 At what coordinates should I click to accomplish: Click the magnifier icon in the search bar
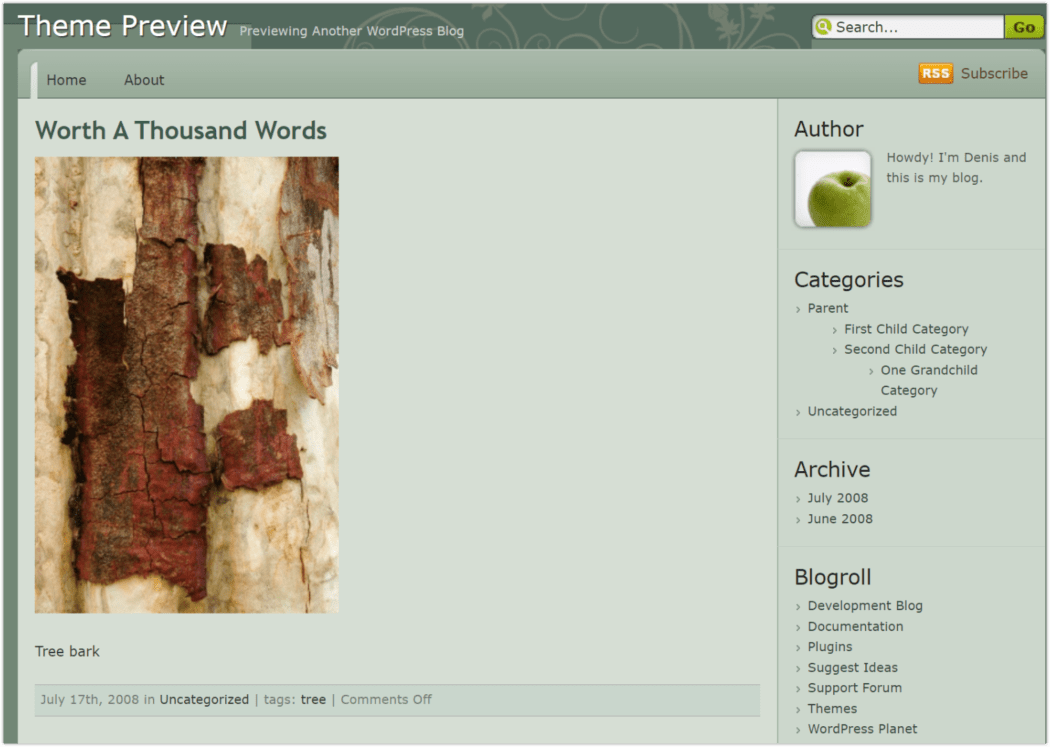coord(824,27)
